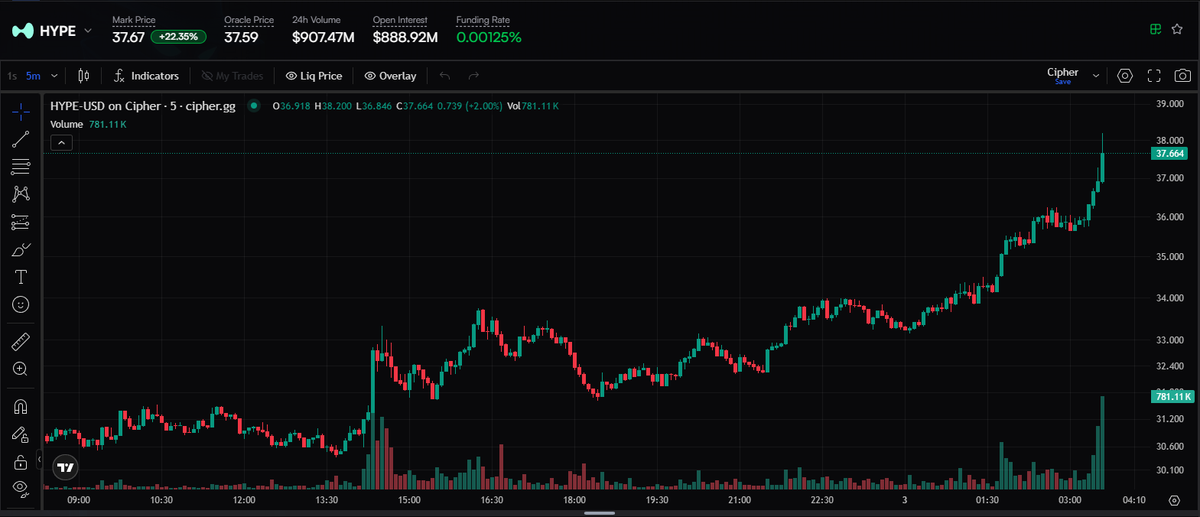The width and height of the screenshot is (1200, 517).
Task: Click the +22.35% change badge
Action: tap(180, 37)
